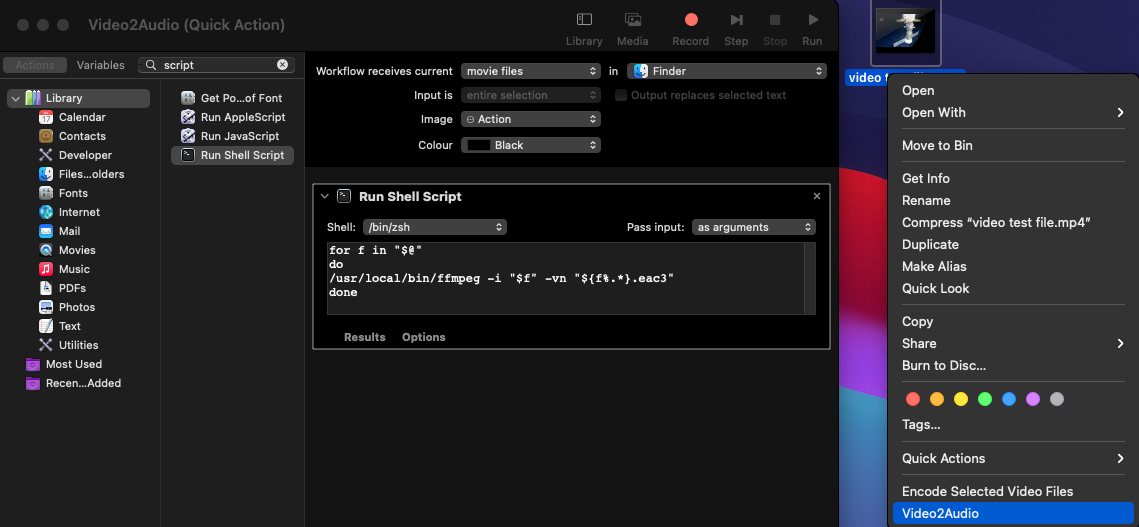Click the action search input field
This screenshot has width=1139, height=527.
click(x=216, y=65)
